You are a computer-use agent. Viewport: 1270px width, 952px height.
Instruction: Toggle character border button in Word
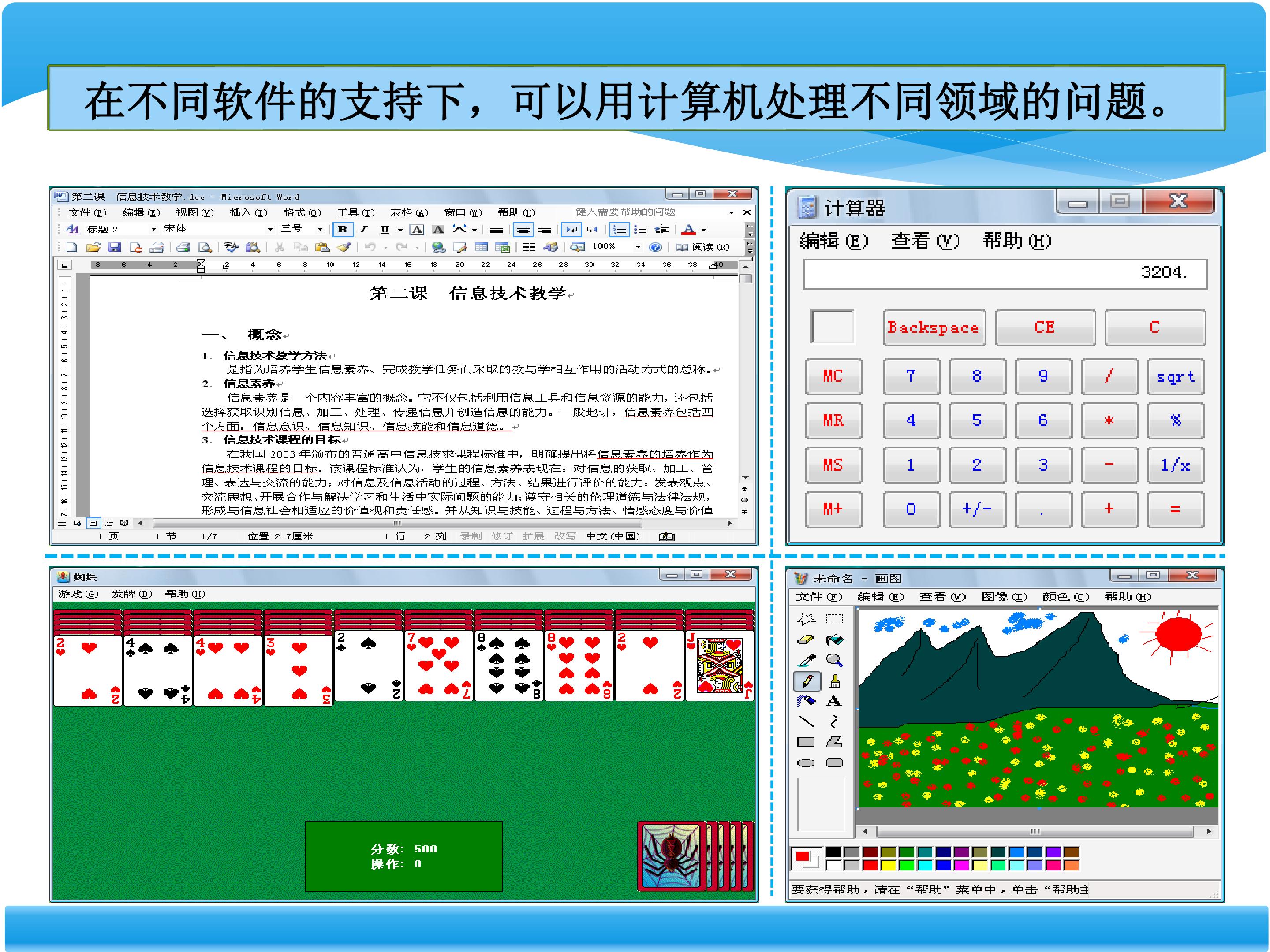click(x=418, y=230)
